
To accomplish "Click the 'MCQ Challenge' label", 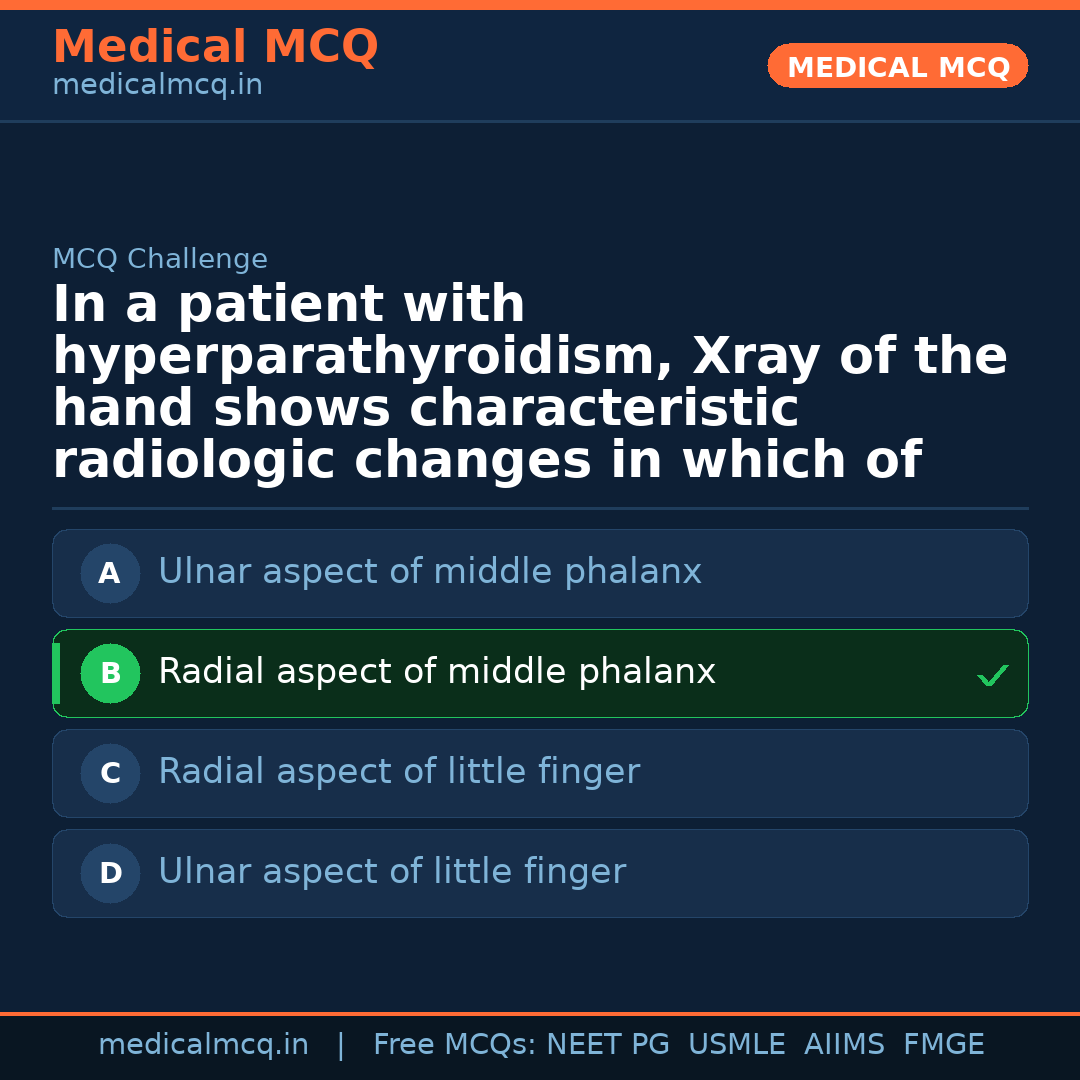I will (x=160, y=259).
